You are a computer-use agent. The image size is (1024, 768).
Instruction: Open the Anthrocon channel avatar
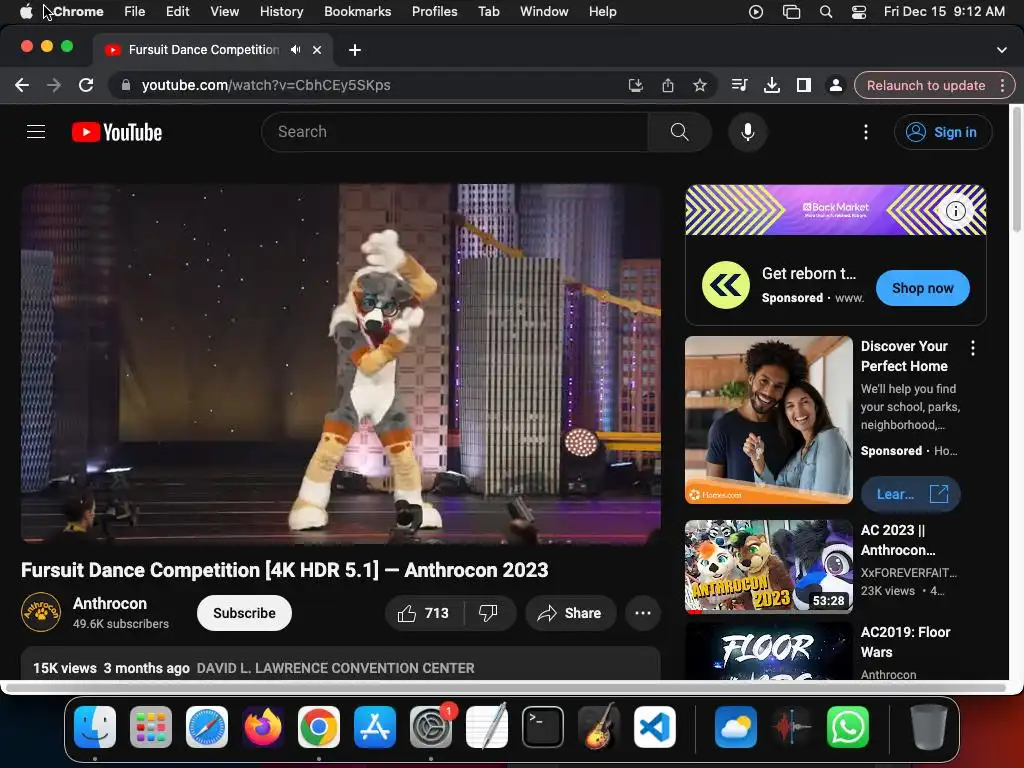(41, 613)
